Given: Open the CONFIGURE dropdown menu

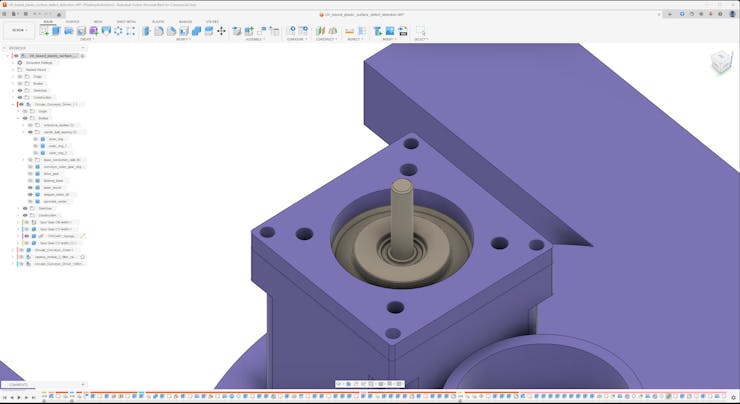Looking at the screenshot, I should [x=297, y=39].
